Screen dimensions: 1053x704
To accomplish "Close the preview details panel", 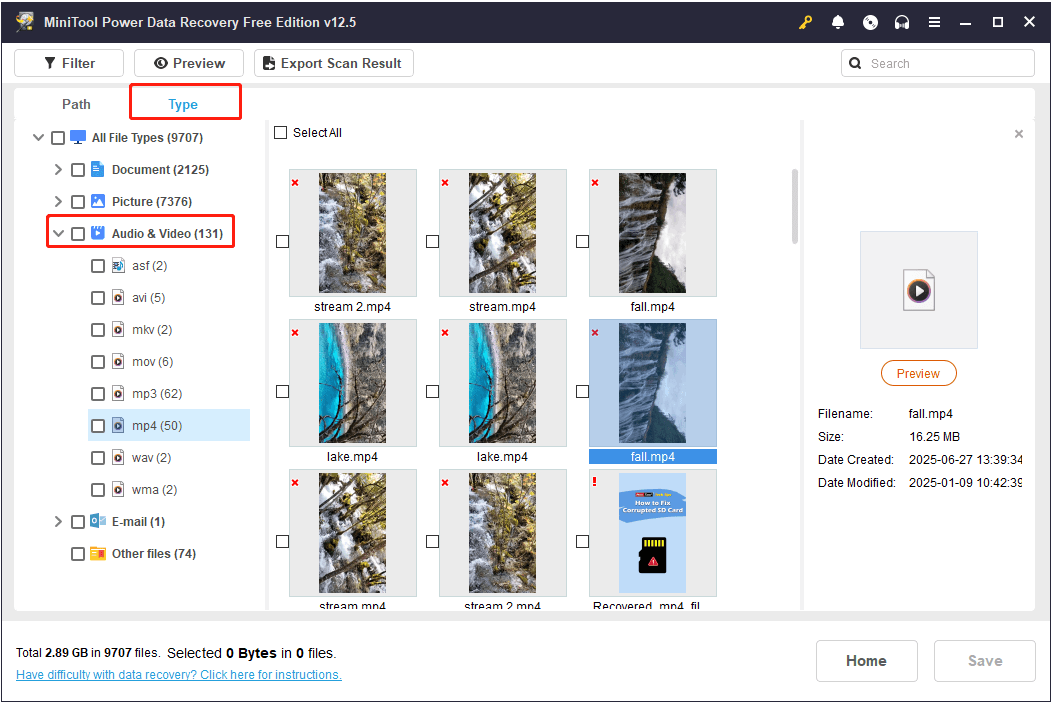I will click(1019, 134).
